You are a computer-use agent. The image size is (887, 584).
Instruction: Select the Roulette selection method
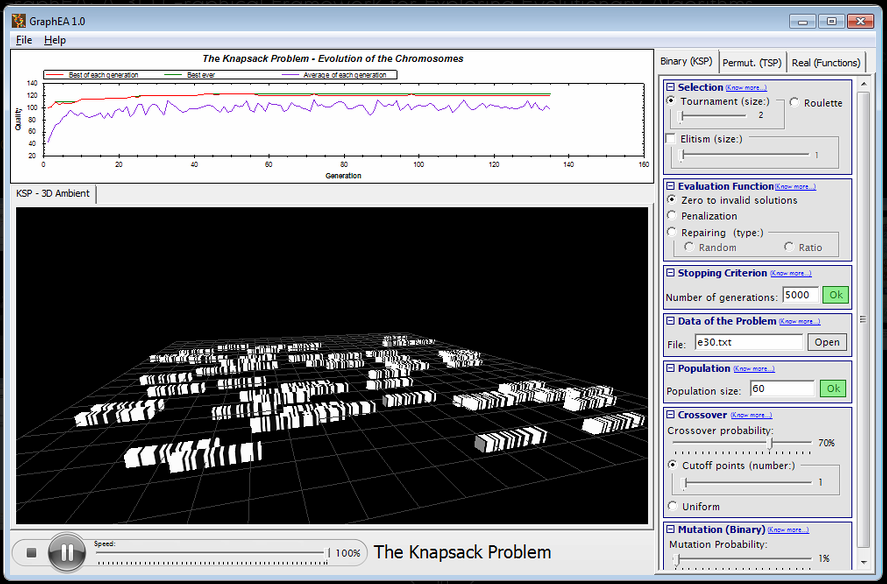[795, 103]
